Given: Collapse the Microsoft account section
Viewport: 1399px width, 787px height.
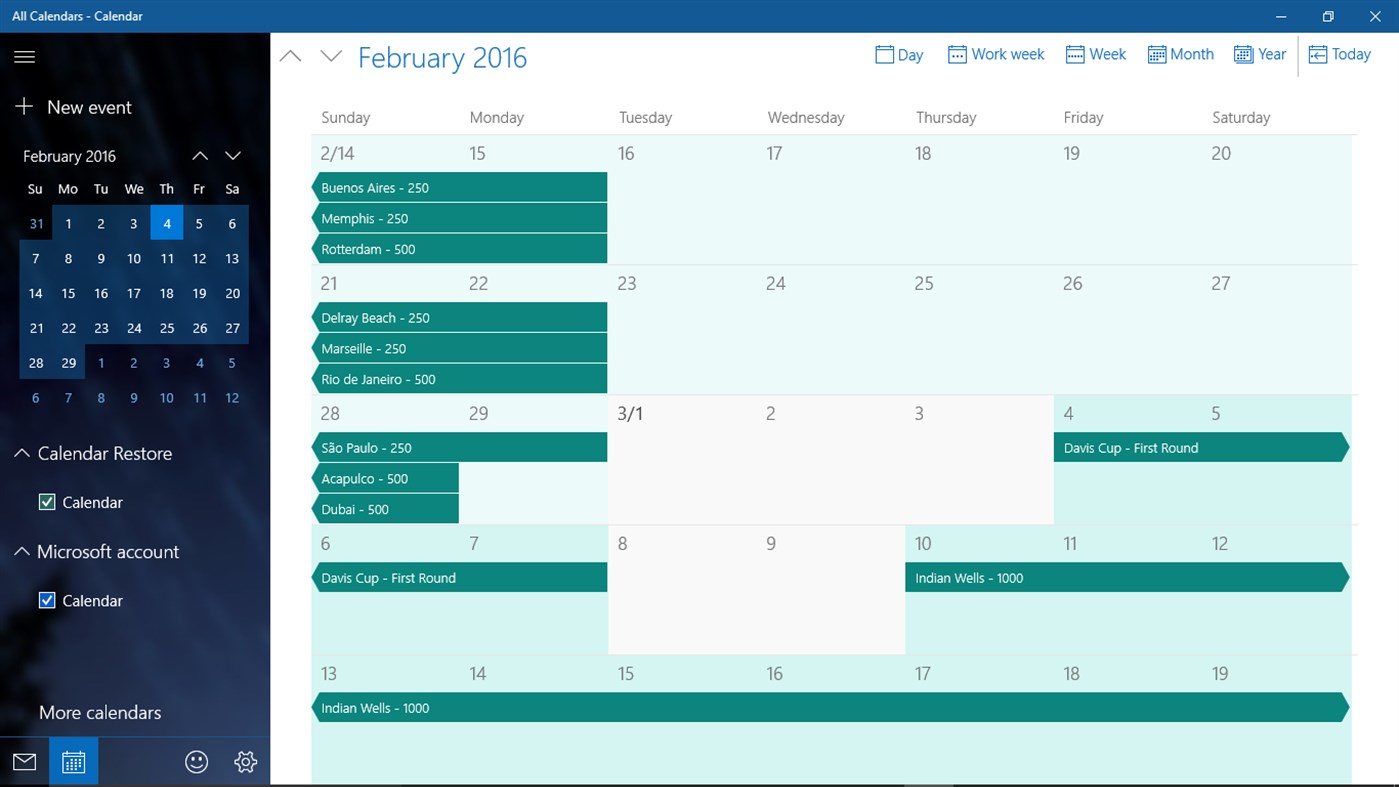Looking at the screenshot, I should 21,551.
